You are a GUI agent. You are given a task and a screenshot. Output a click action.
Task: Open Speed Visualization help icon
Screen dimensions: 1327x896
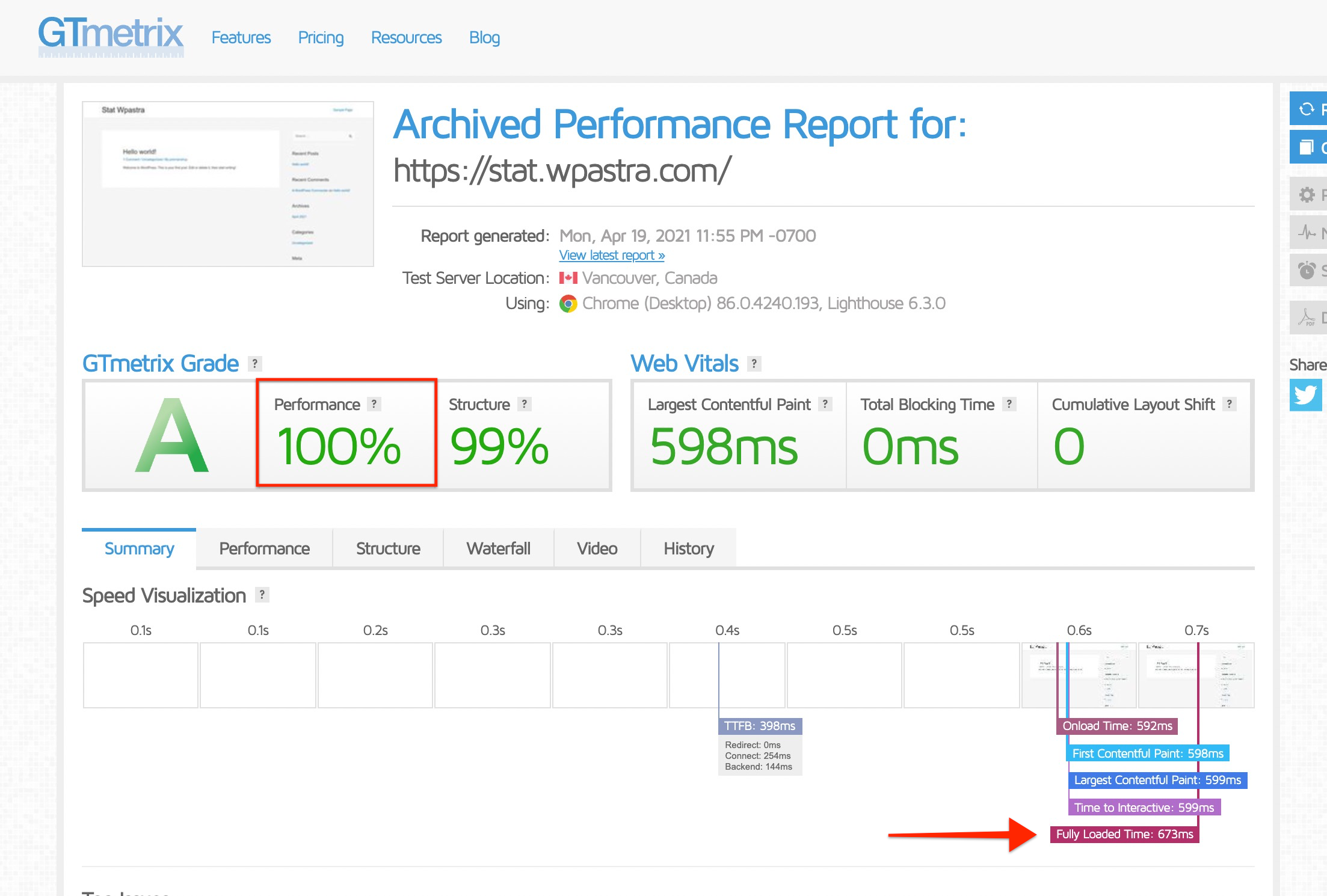tap(262, 595)
